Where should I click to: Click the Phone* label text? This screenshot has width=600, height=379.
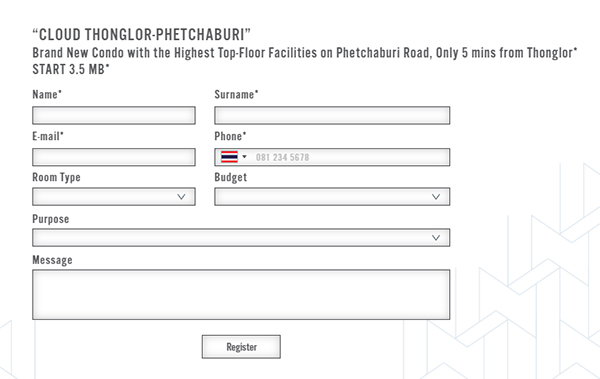pos(230,136)
